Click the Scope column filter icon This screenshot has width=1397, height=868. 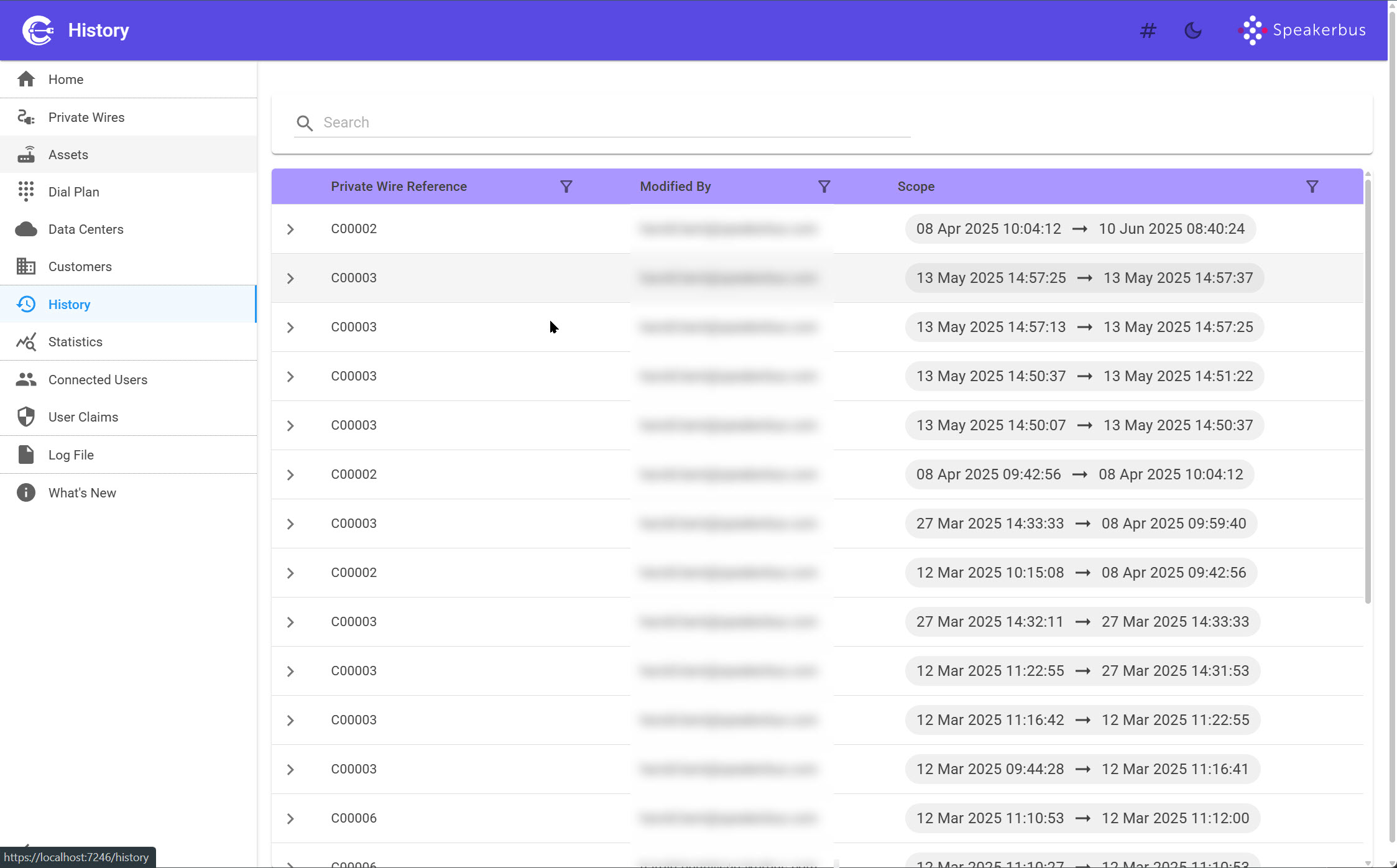coord(1312,187)
